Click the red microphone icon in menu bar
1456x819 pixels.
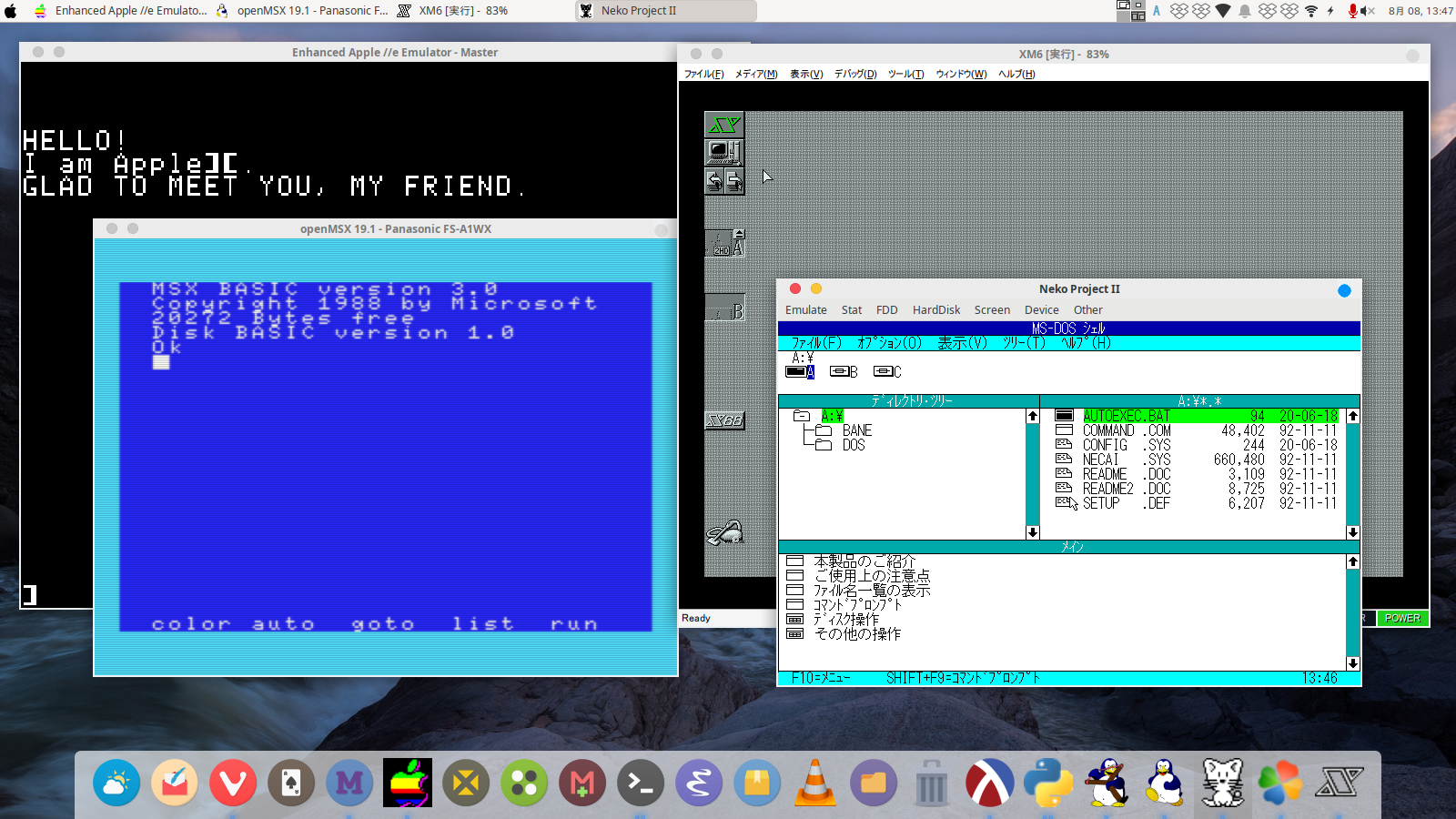tap(1353, 11)
